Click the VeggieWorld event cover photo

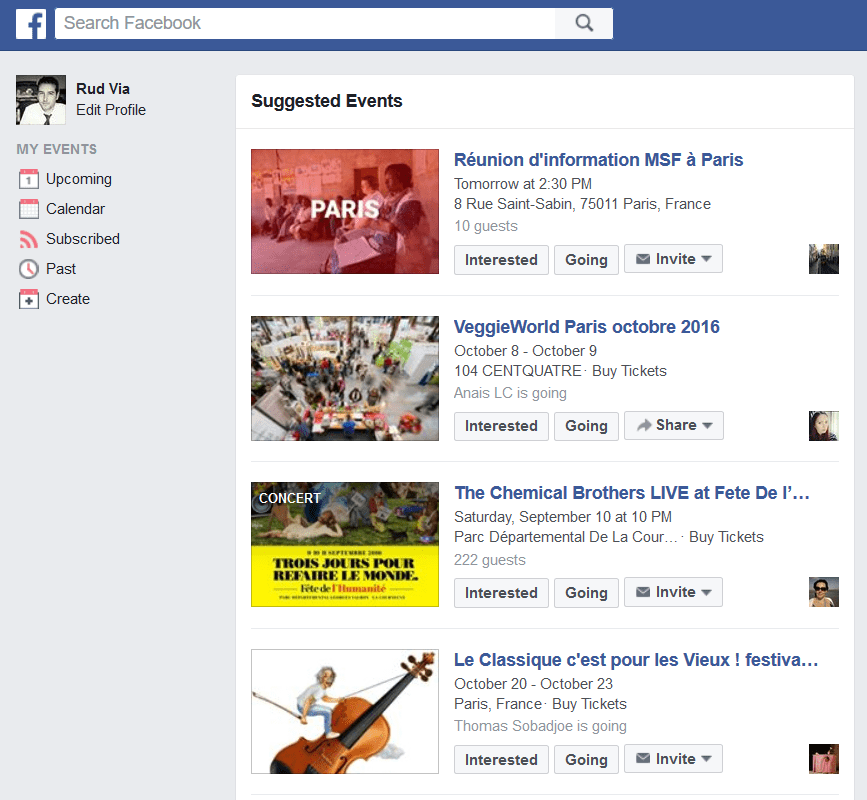(345, 378)
